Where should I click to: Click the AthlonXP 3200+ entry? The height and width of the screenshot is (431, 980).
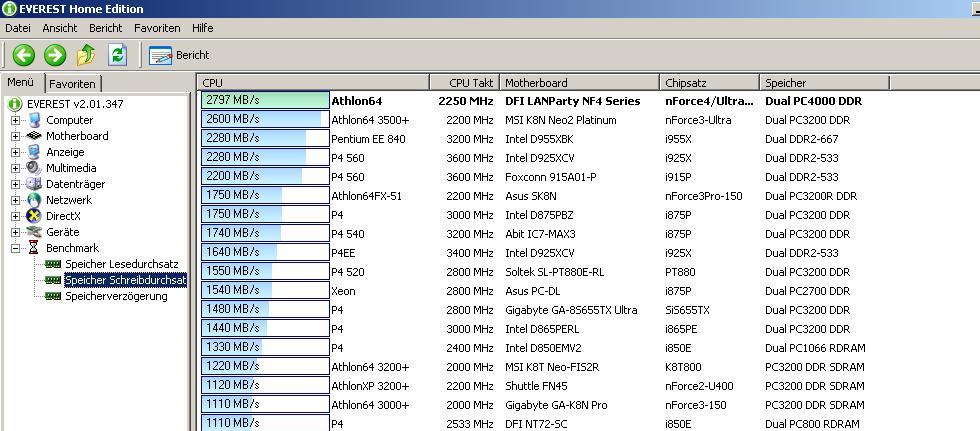[370, 386]
